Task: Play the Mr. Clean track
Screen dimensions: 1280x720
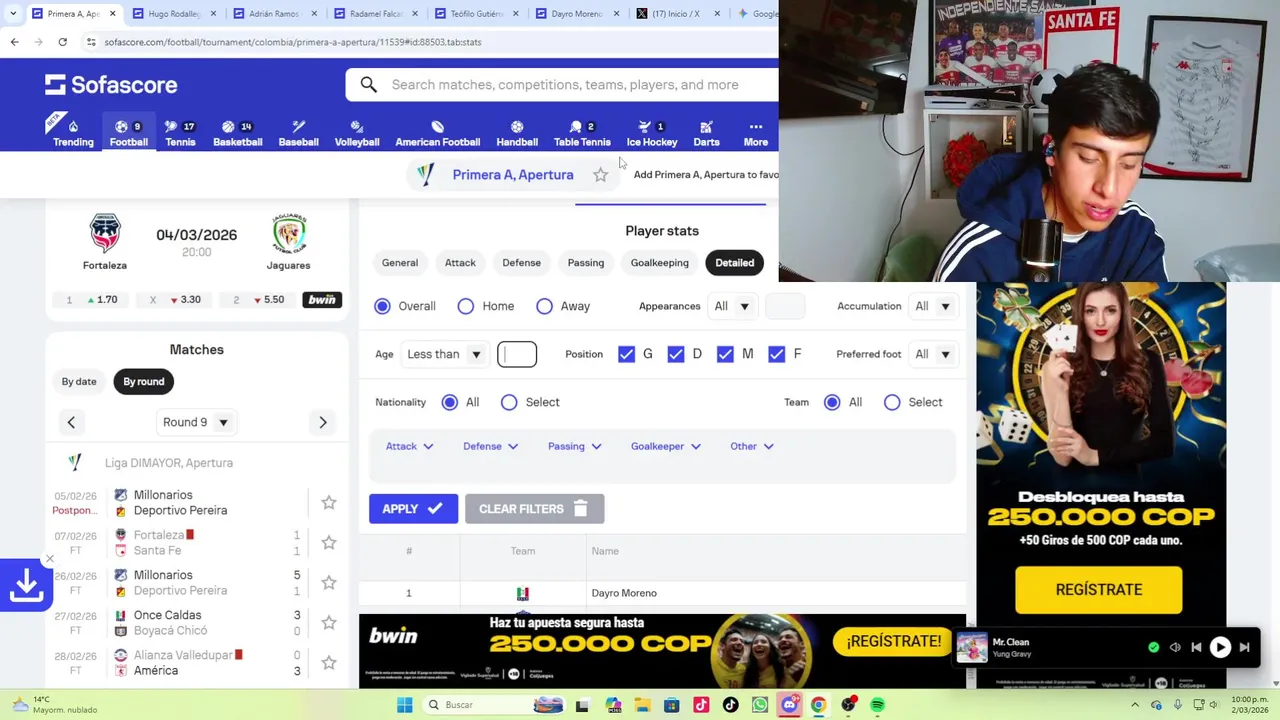Action: point(1220,647)
